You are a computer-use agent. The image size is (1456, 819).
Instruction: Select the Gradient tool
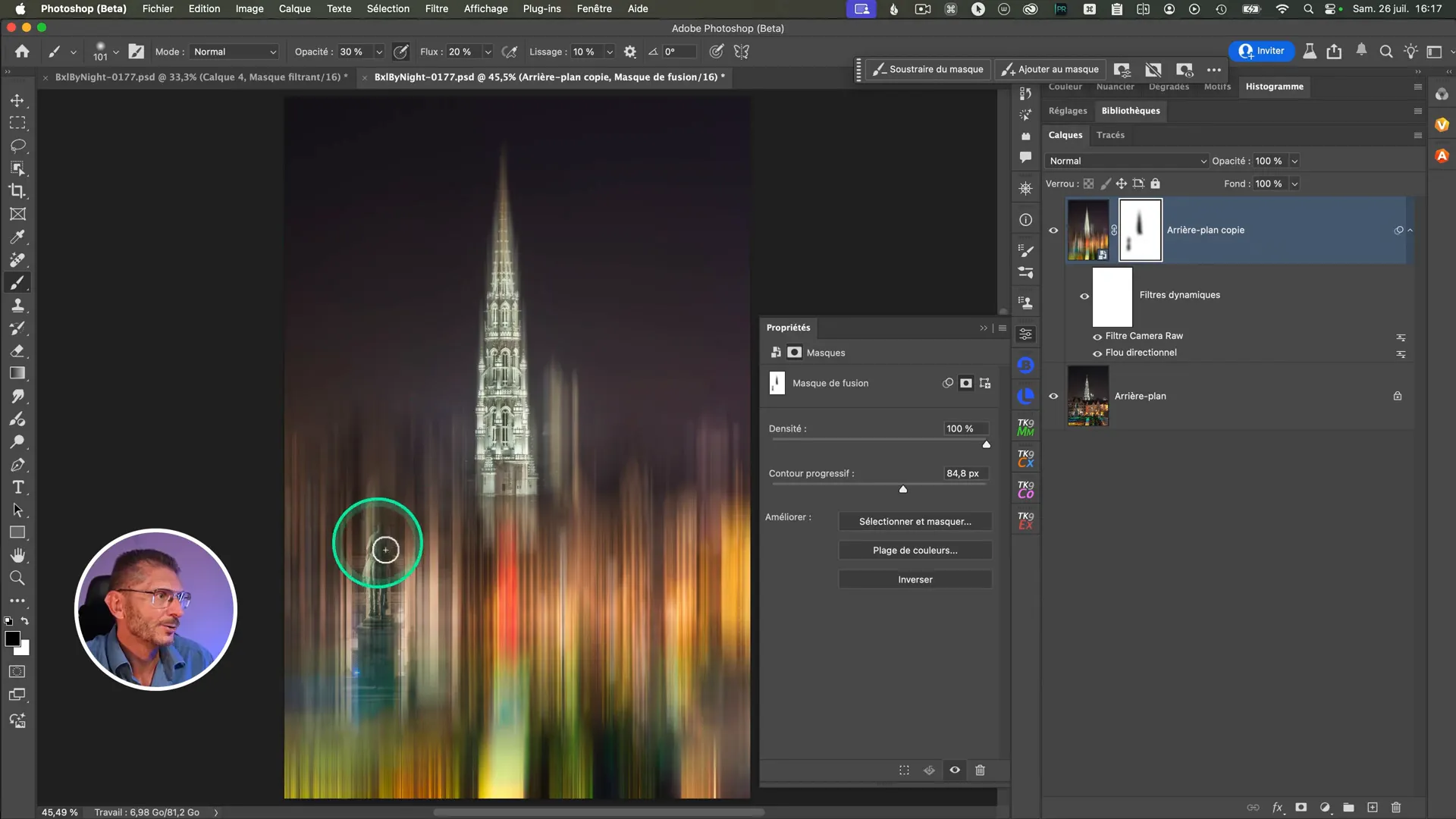tap(17, 373)
